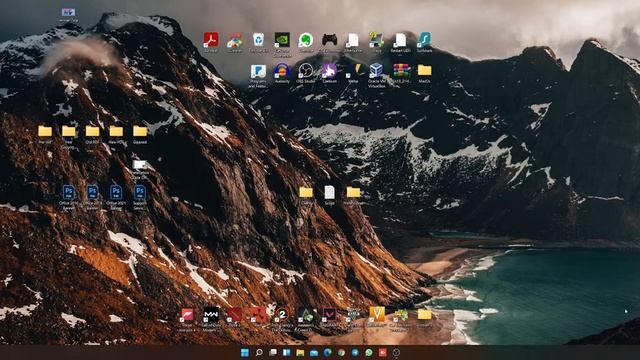Select the black game controller icon
This screenshot has height=360, width=640.
point(329,40)
